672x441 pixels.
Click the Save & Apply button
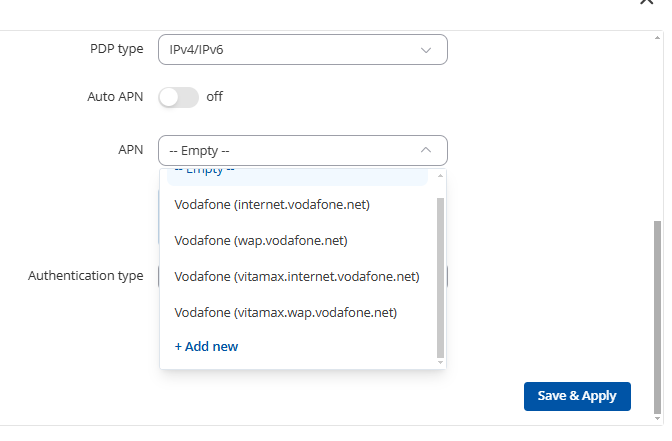point(577,396)
